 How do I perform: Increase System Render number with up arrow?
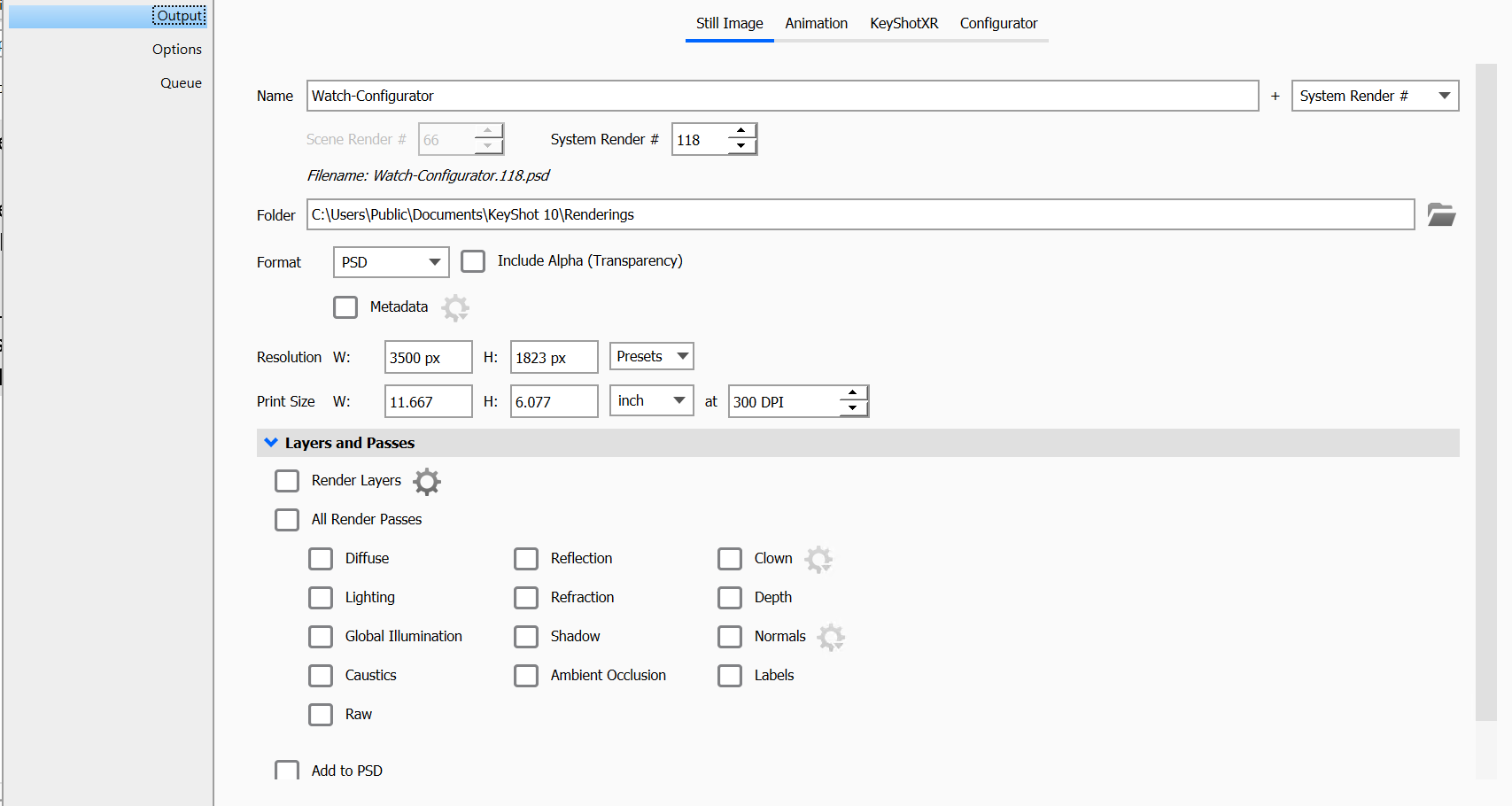point(741,131)
